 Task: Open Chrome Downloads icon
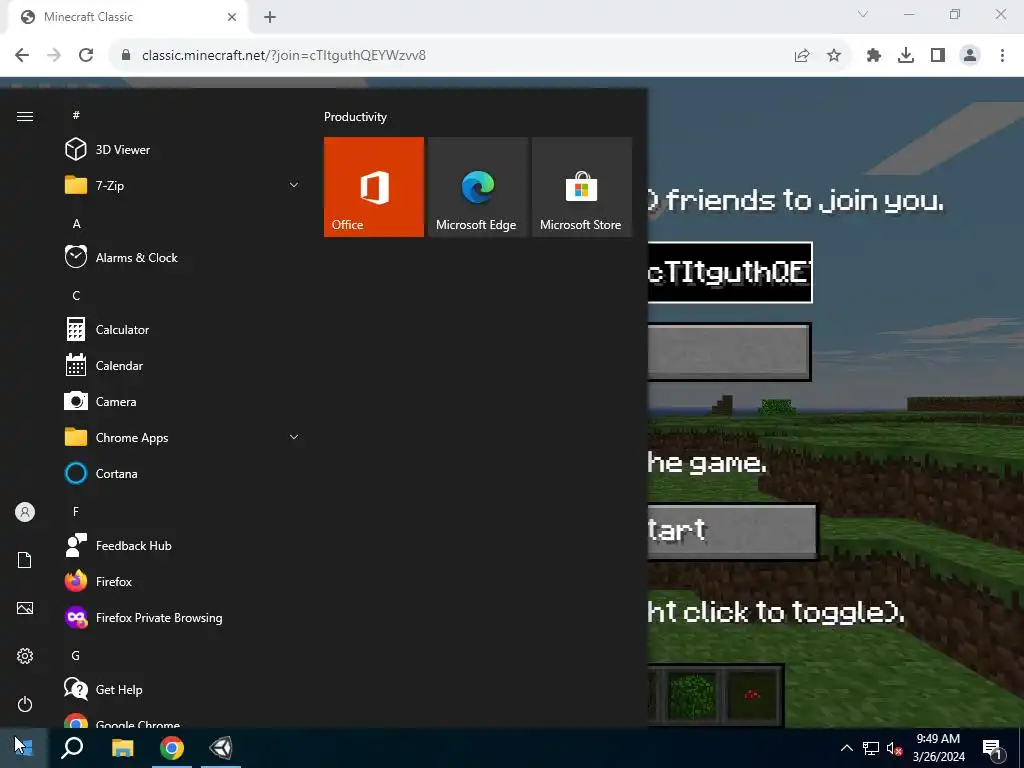tap(906, 56)
